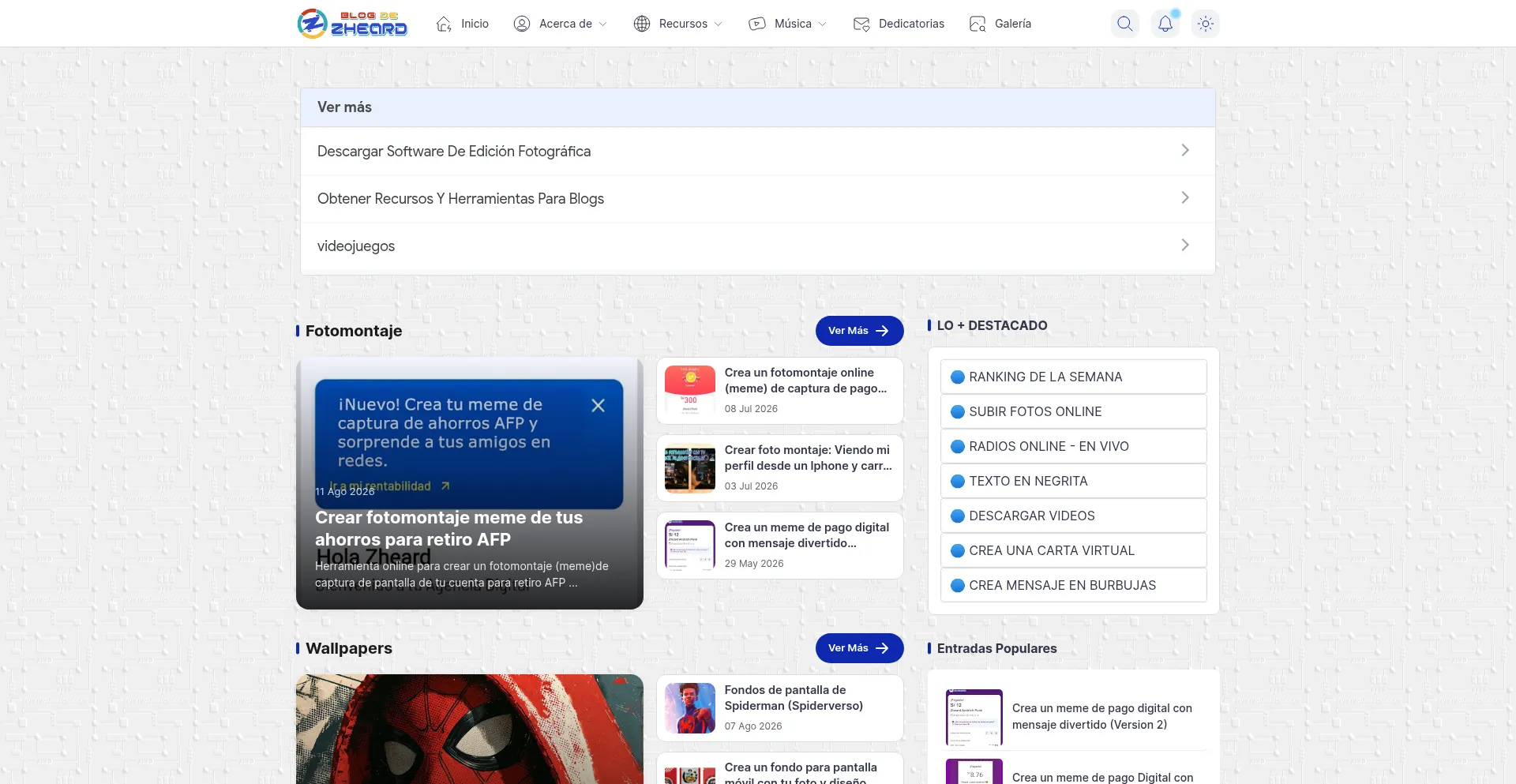Click the user icon beside Acerca de
This screenshot has width=1516, height=784.
tap(522, 24)
